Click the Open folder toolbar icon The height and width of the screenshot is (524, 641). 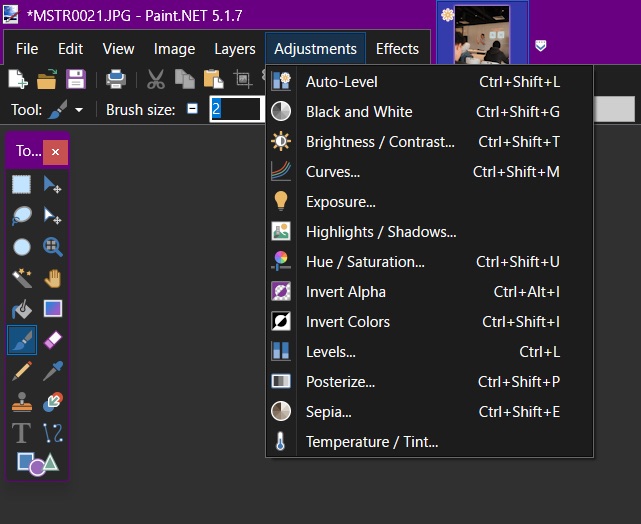pyautogui.click(x=47, y=79)
